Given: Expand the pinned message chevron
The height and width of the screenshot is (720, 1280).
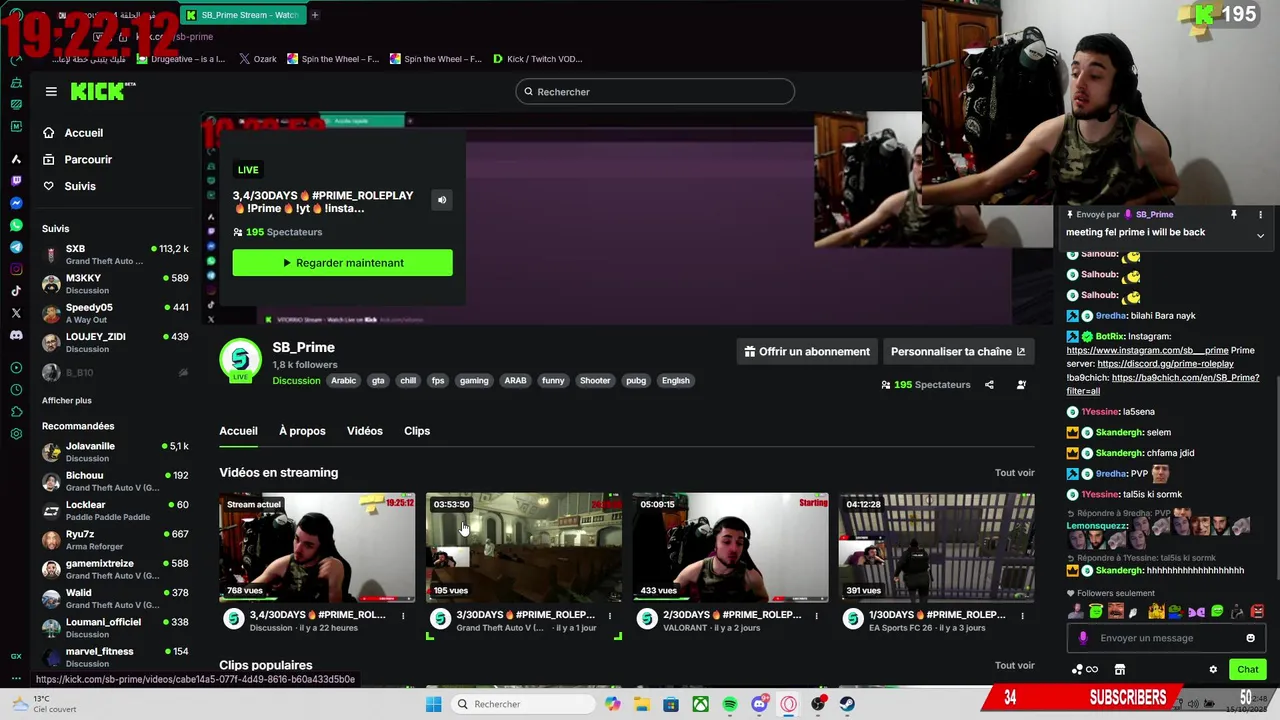Looking at the screenshot, I should tap(1260, 236).
